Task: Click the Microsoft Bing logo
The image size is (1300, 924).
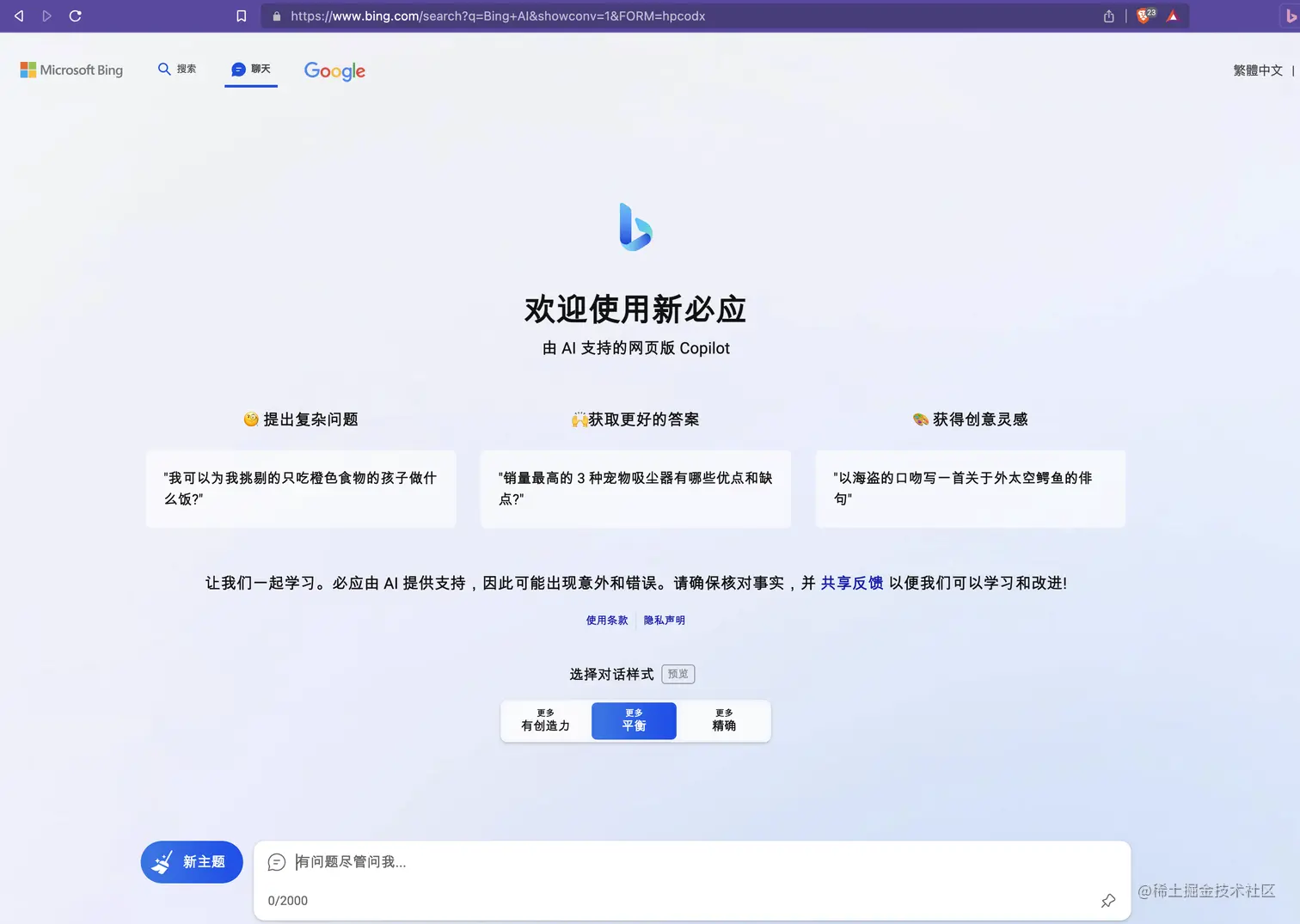Action: [71, 70]
